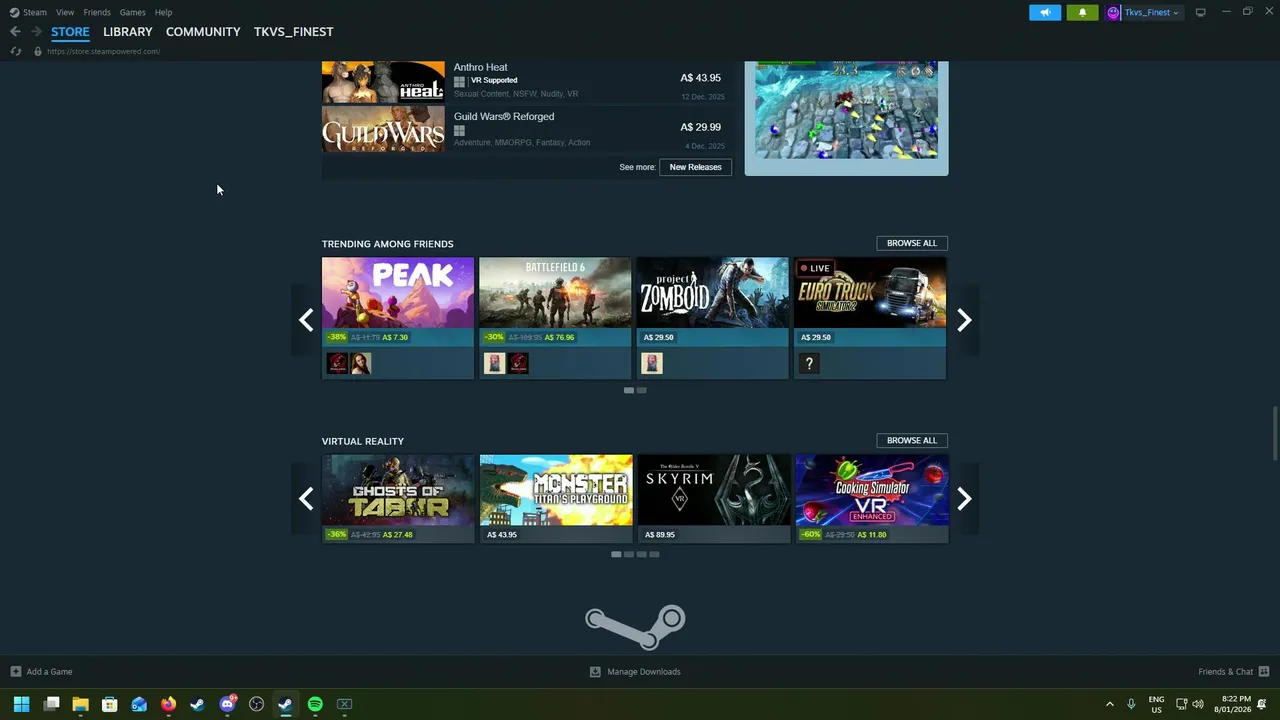Show next Trending Among Friends games

[x=964, y=320]
